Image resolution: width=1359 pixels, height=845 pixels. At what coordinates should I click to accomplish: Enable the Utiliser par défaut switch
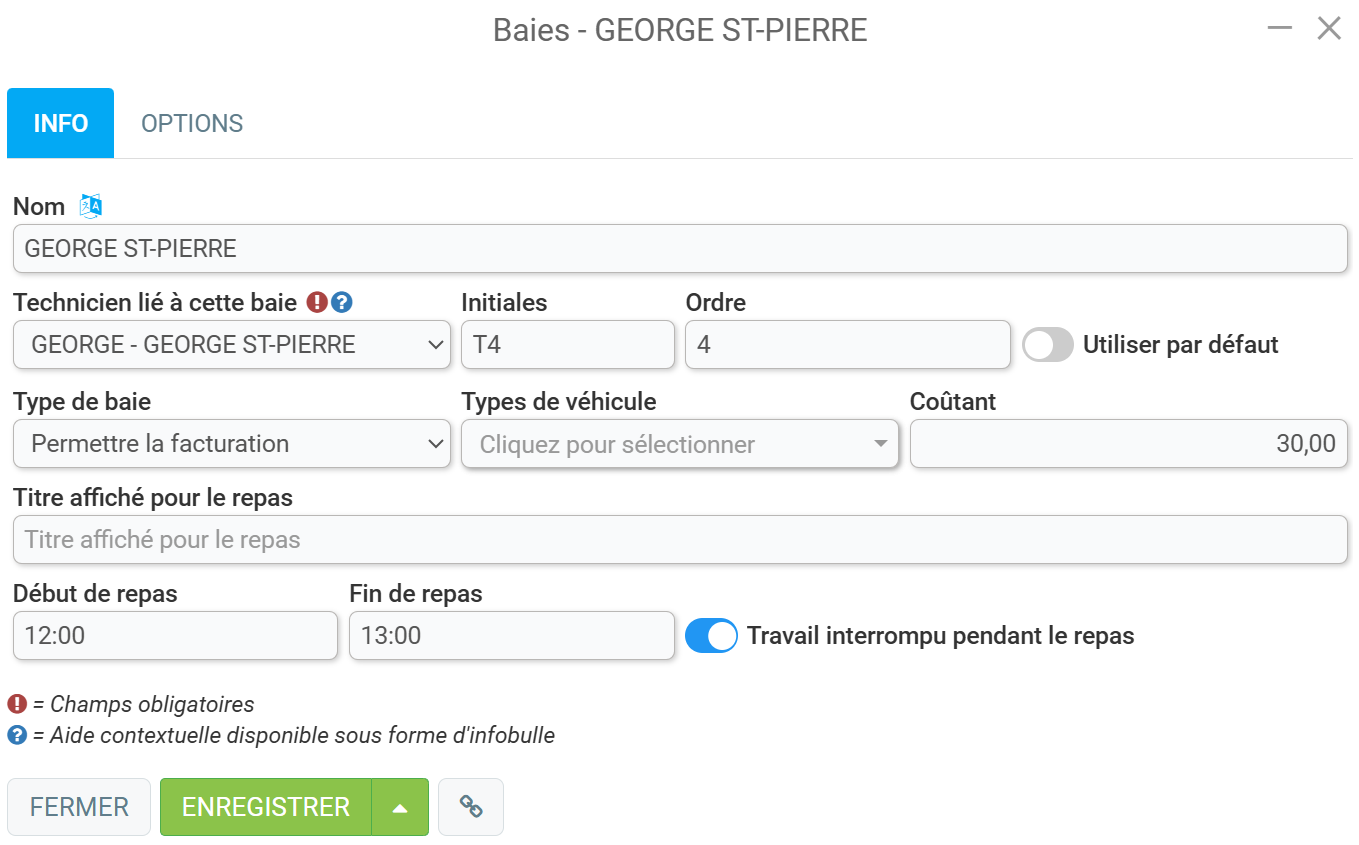[1048, 345]
